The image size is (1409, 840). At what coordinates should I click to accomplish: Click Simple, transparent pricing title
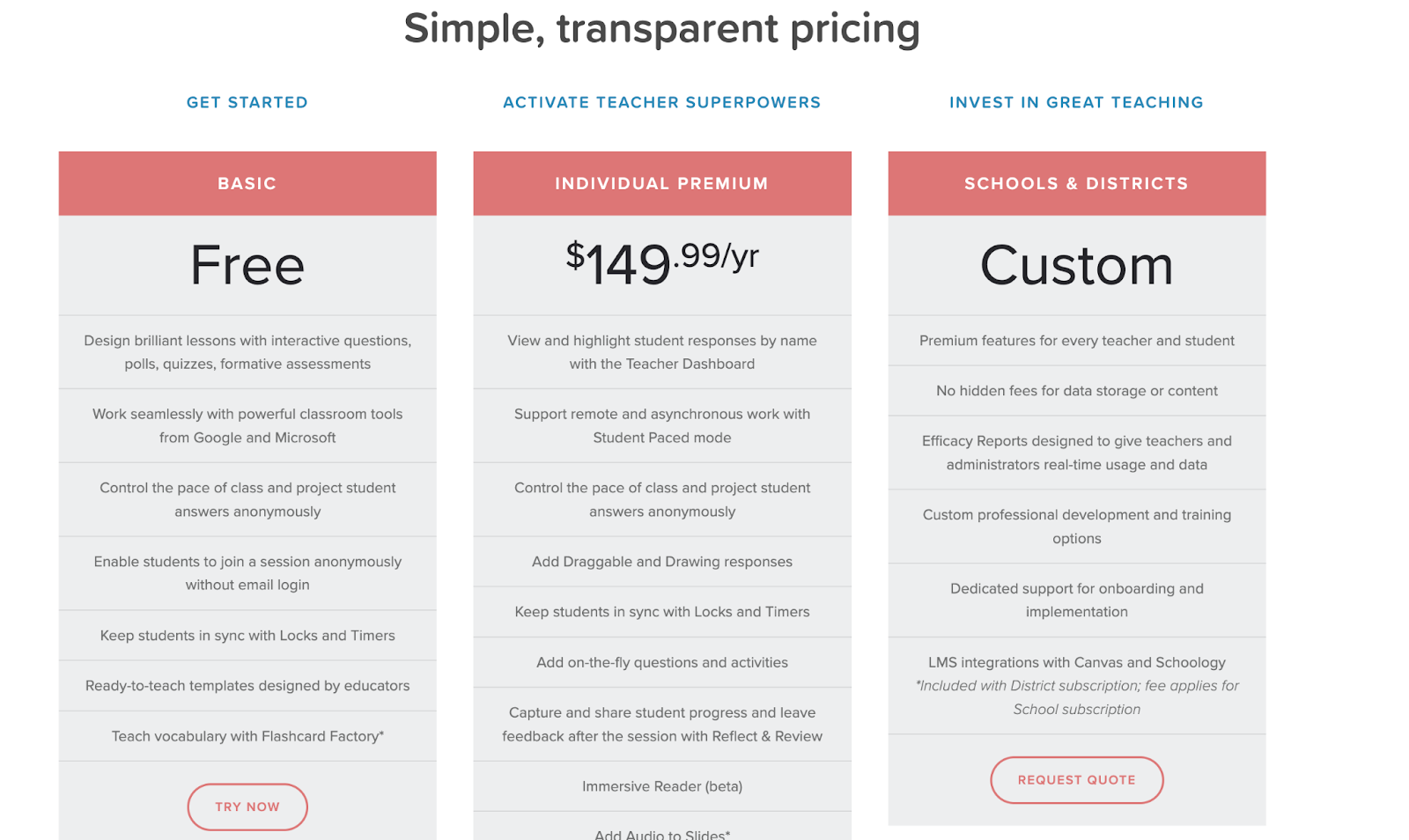coord(661,28)
